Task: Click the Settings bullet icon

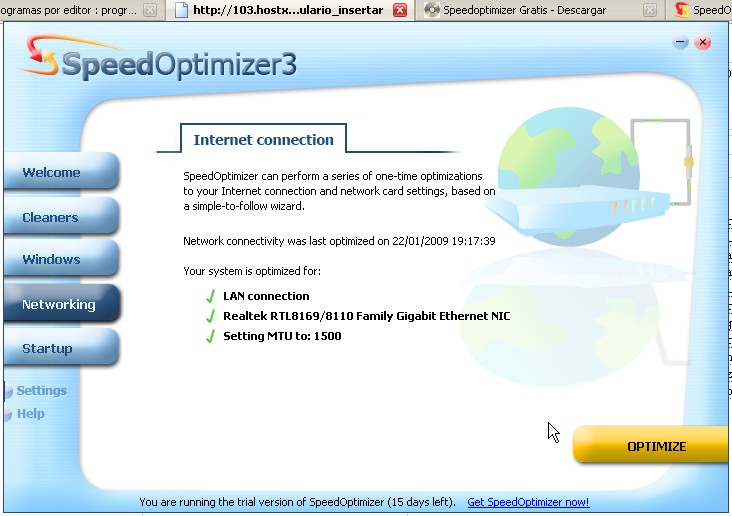Action: (8, 391)
